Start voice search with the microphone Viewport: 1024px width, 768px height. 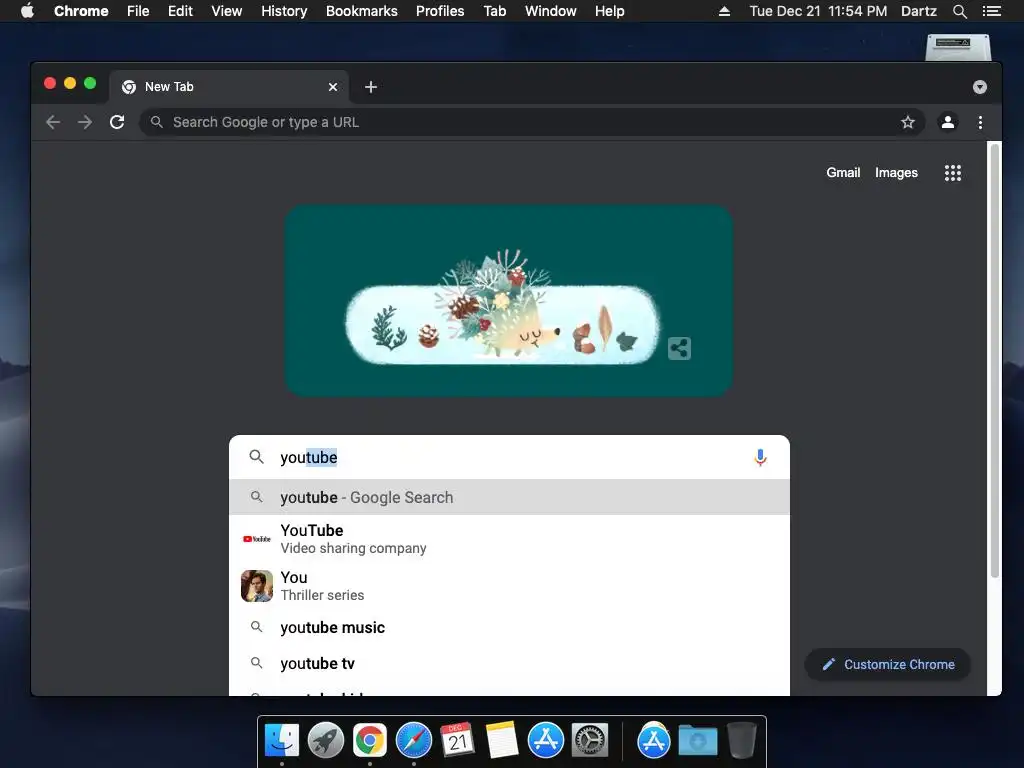point(760,457)
